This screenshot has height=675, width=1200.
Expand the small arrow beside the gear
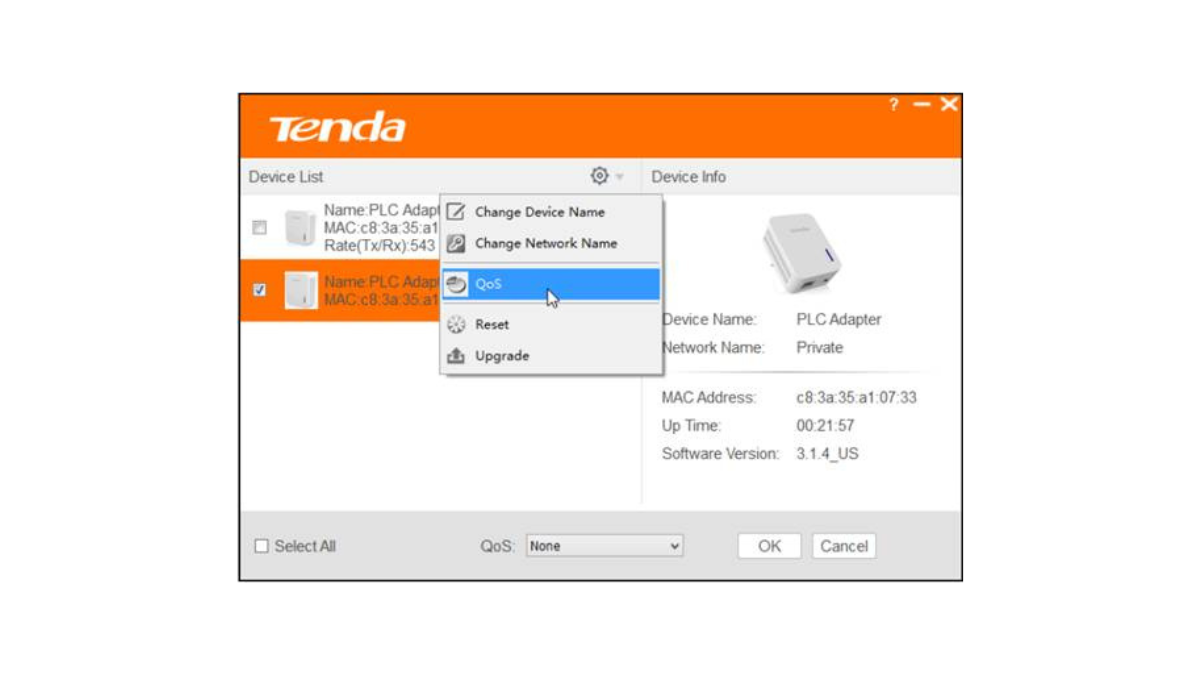coord(619,177)
